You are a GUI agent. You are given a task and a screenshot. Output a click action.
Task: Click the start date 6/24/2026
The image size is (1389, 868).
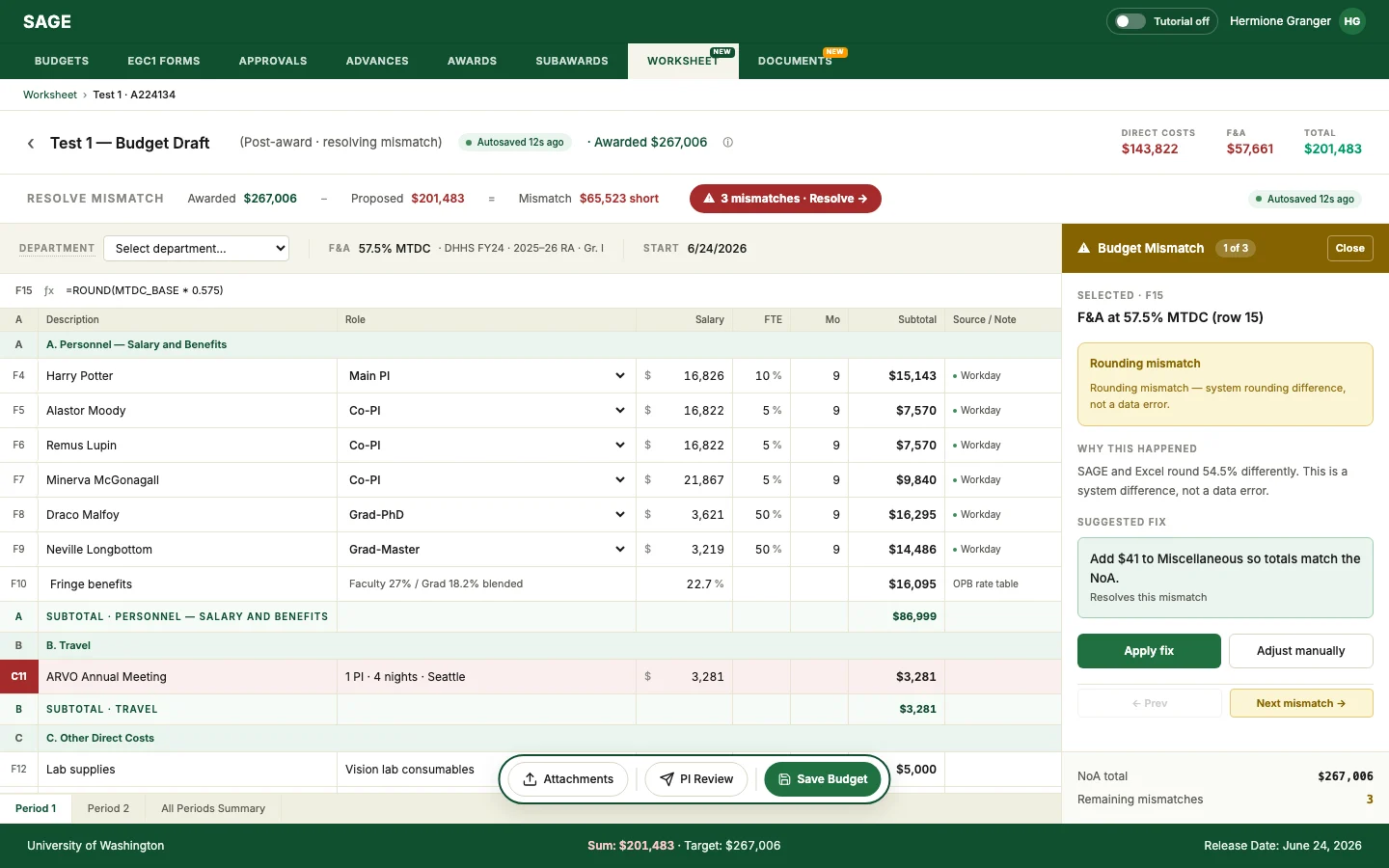click(717, 249)
